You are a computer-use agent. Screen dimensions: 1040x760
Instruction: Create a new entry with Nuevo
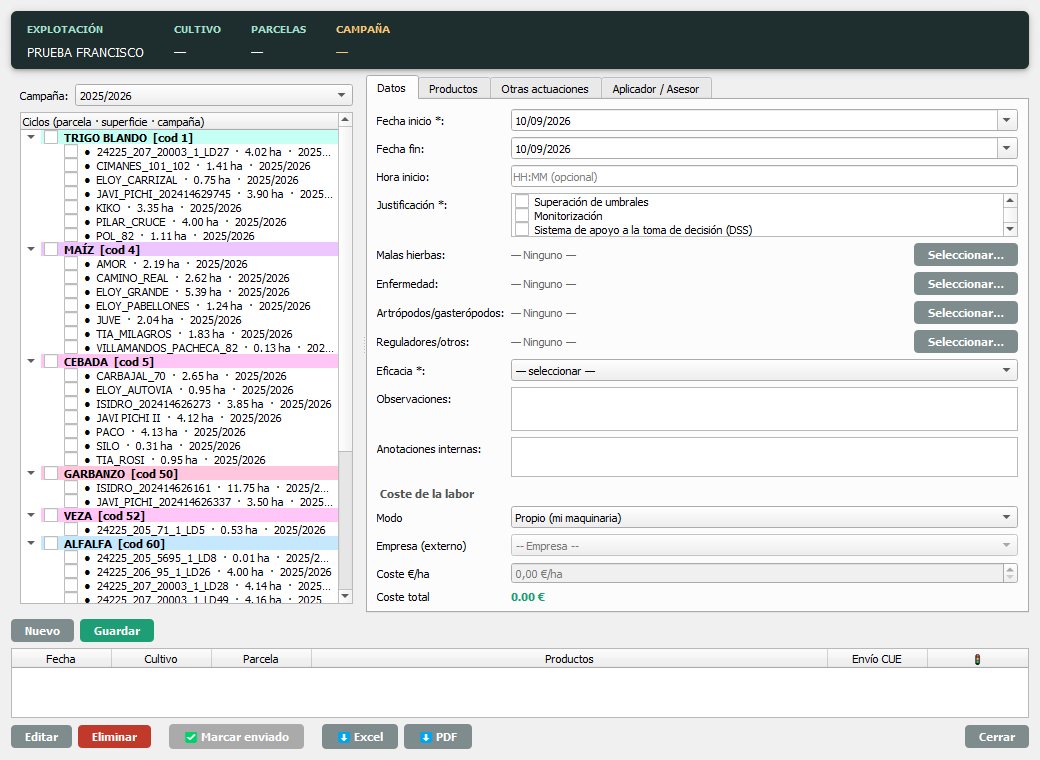pyautogui.click(x=42, y=631)
